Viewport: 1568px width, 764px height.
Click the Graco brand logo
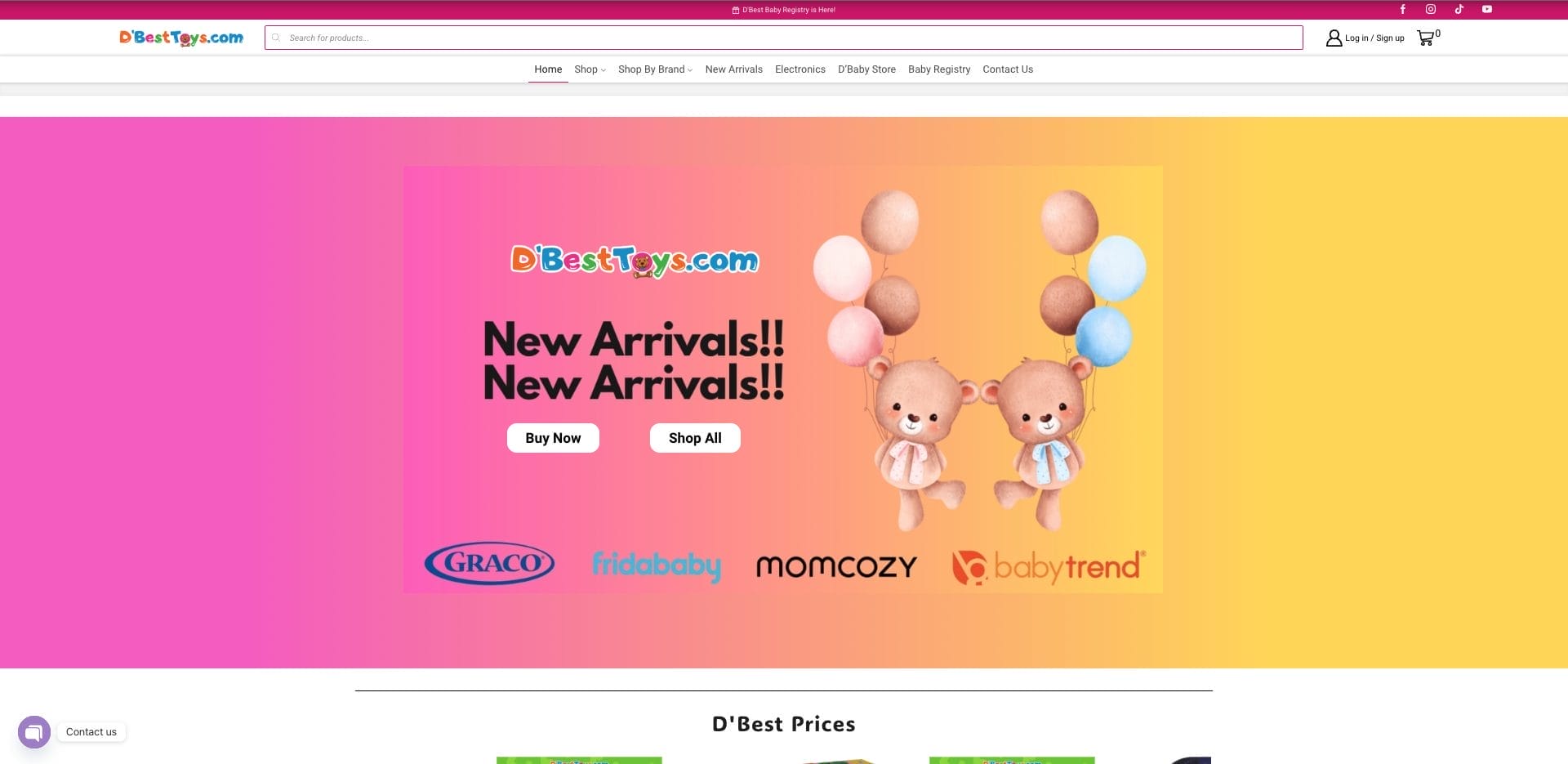489,563
